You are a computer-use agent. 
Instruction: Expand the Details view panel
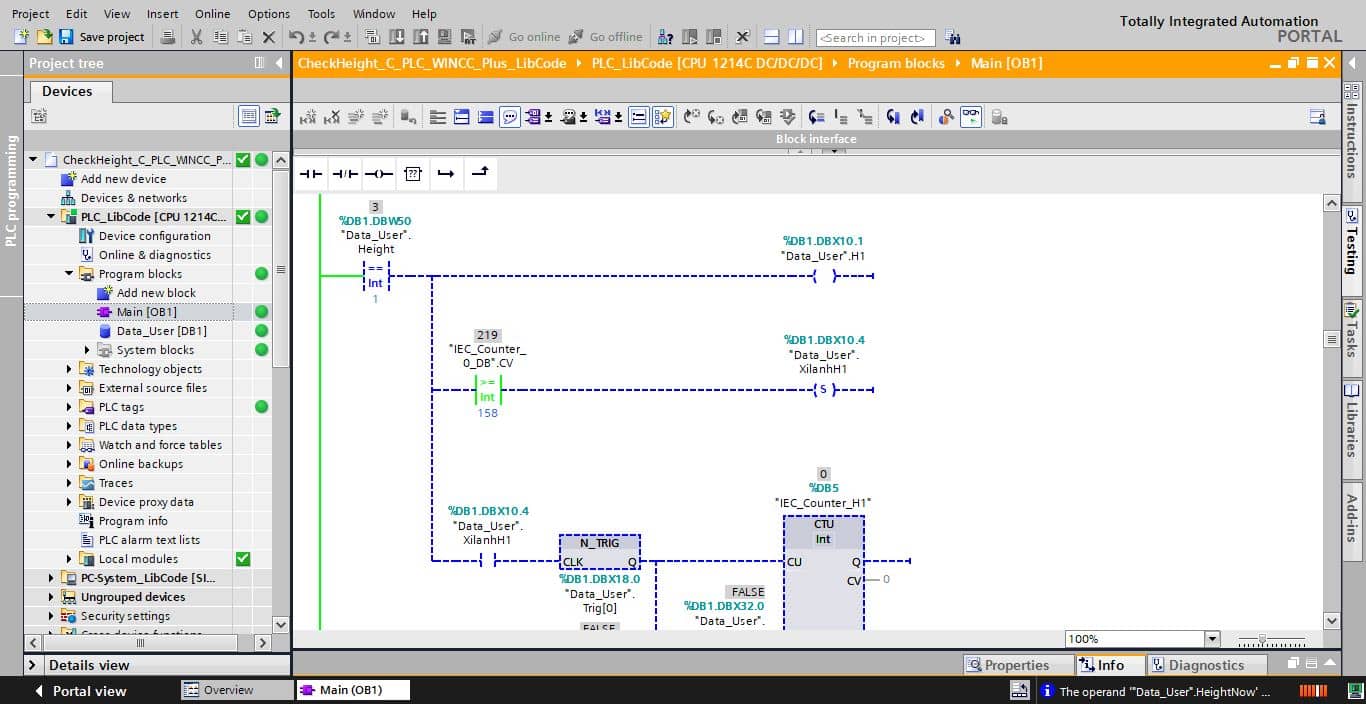[x=33, y=665]
